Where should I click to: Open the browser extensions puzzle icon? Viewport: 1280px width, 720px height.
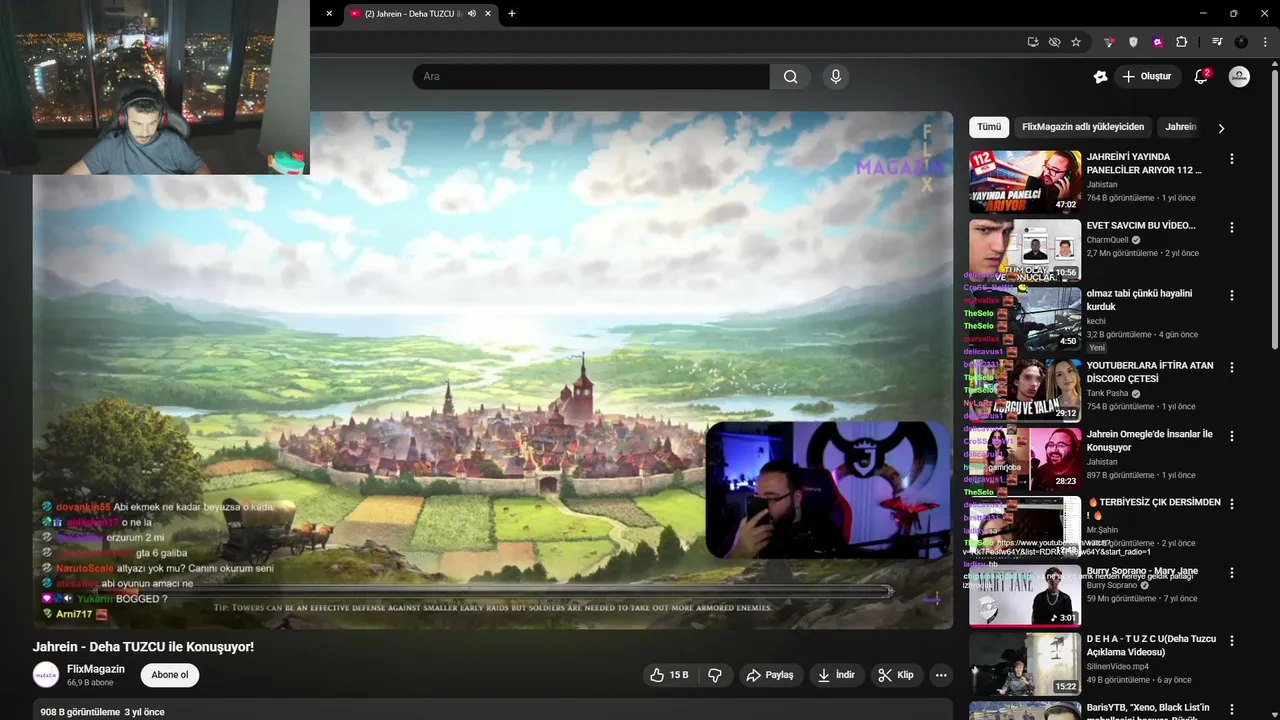pos(1181,42)
